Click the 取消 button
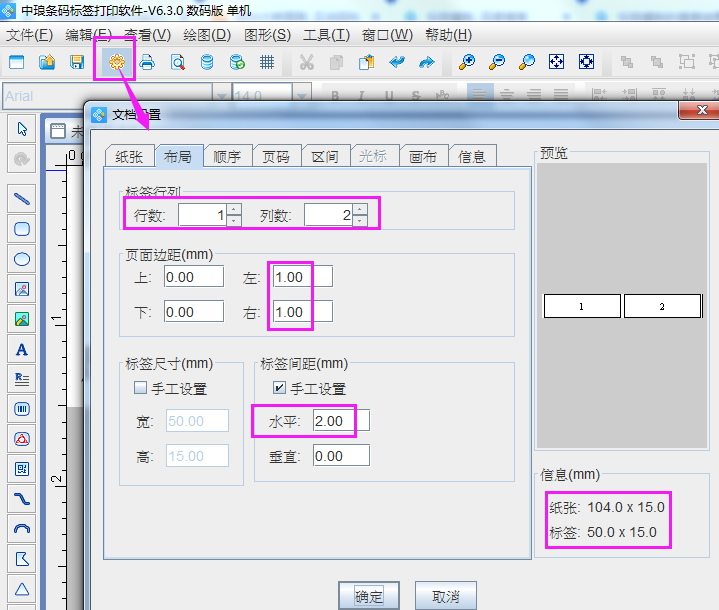719x610 pixels. pos(445,596)
